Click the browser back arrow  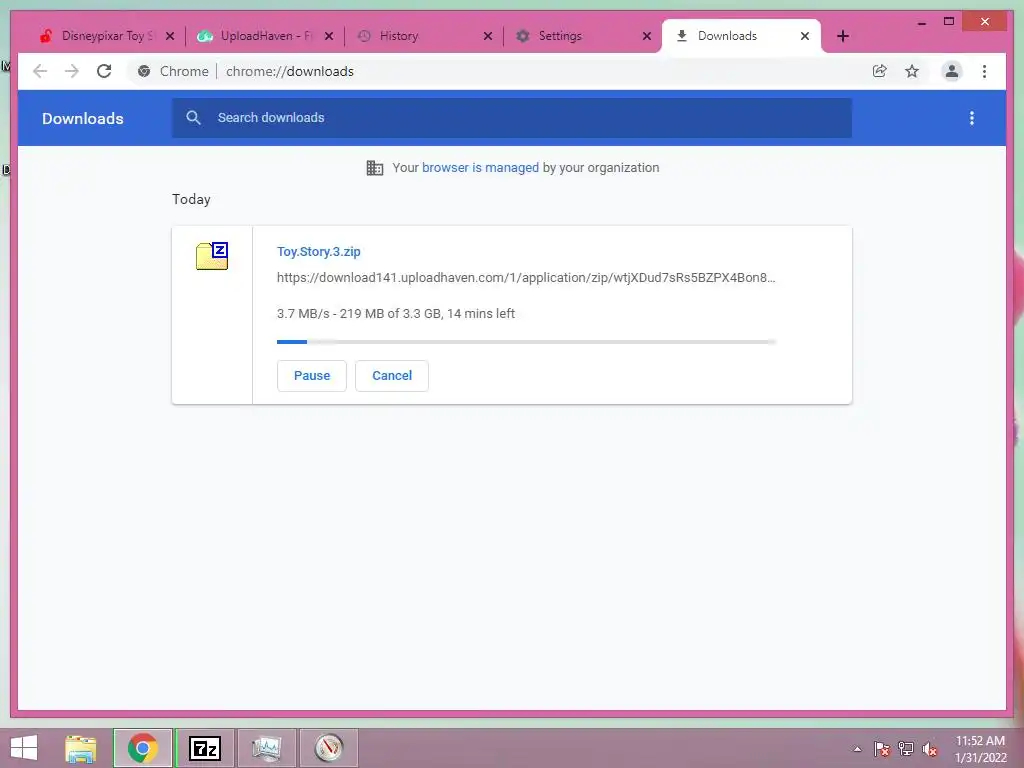coord(40,71)
